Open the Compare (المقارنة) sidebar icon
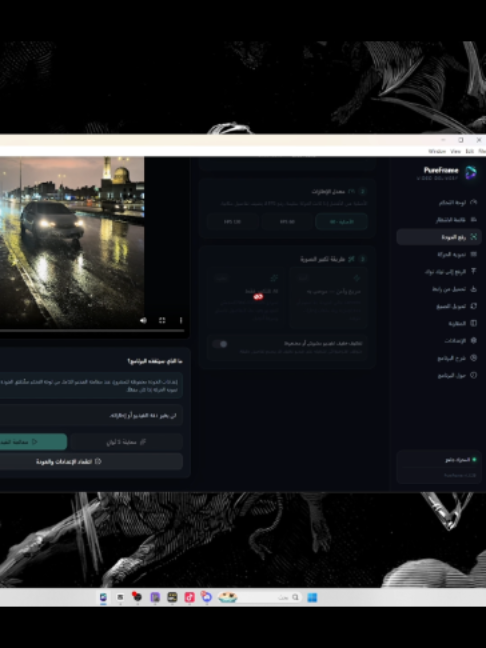The image size is (486, 648). click(474, 323)
